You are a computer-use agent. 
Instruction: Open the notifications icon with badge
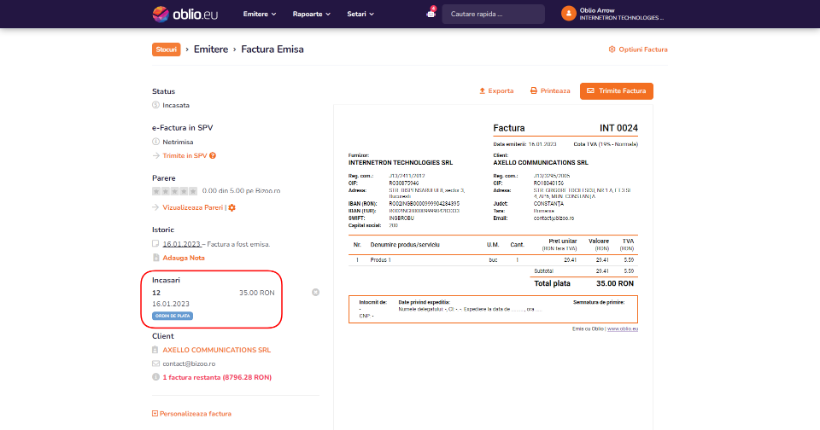[x=431, y=13]
